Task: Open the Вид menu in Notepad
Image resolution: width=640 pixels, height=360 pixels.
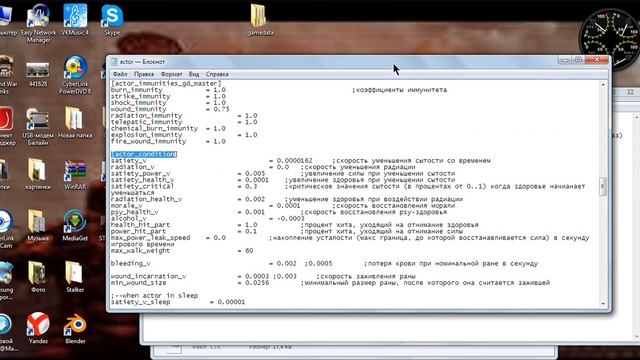Action: click(x=194, y=74)
